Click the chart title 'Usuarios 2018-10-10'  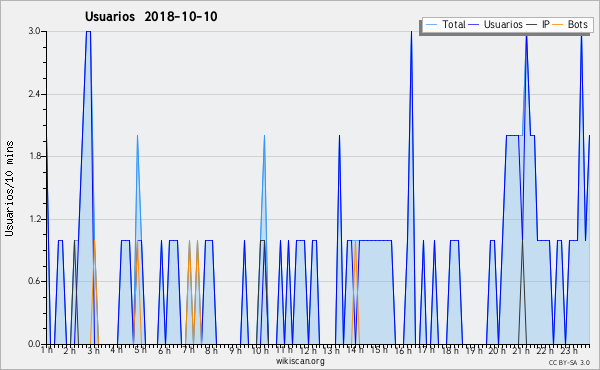tap(151, 16)
